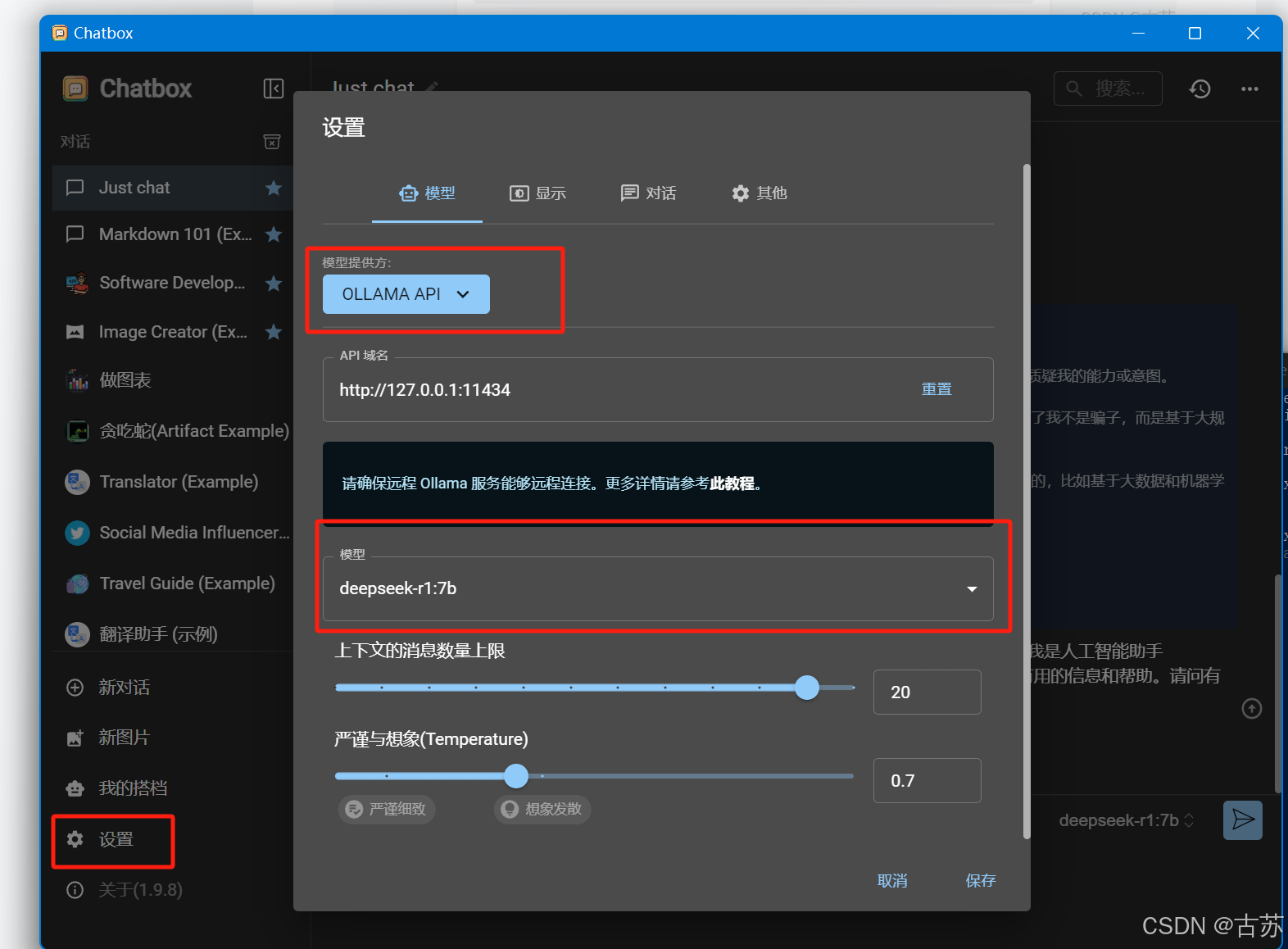Click the edit pencil next to Just chat title
The width and height of the screenshot is (1288, 949).
click(432, 86)
